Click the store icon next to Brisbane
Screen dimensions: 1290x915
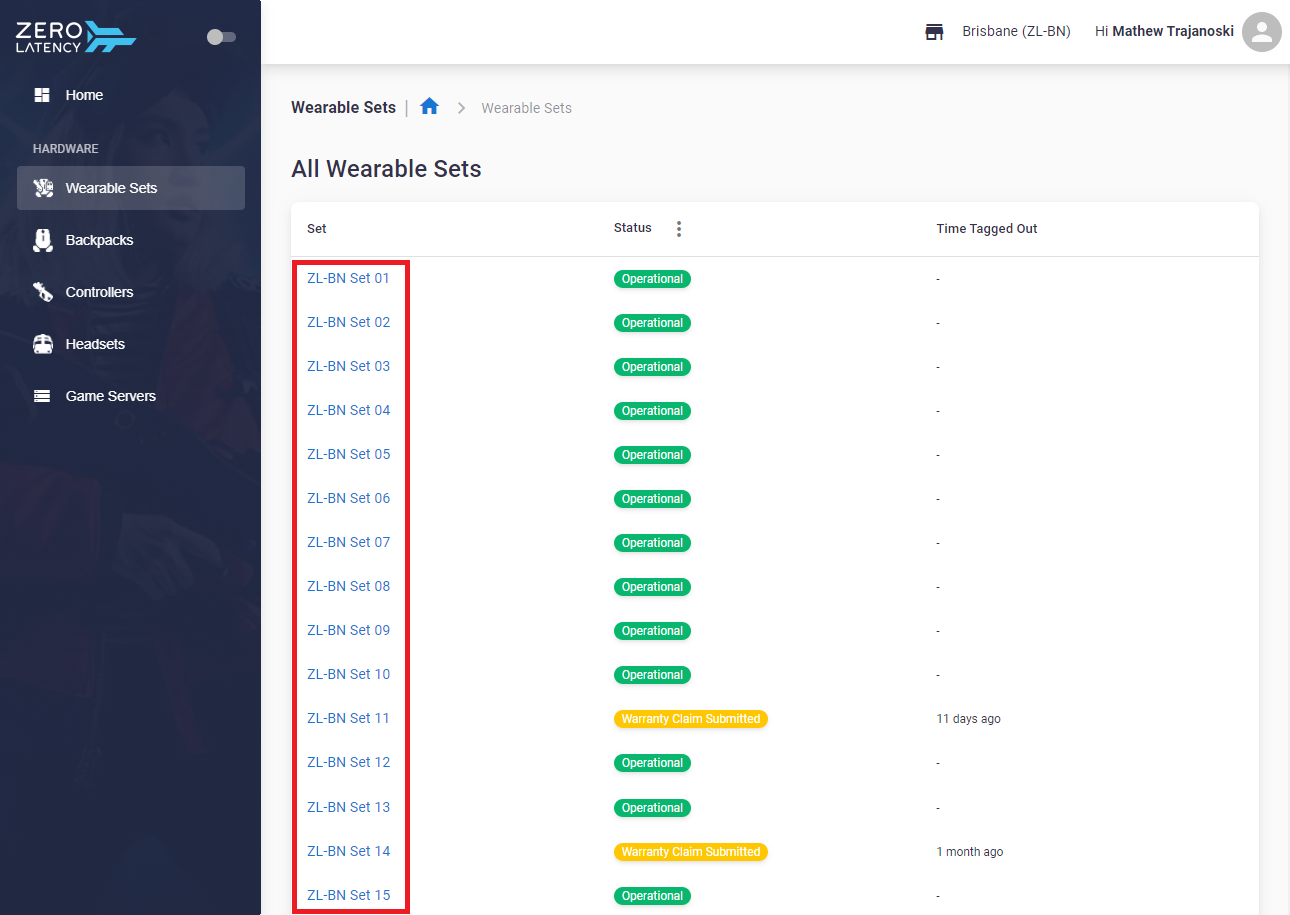pyautogui.click(x=934, y=32)
